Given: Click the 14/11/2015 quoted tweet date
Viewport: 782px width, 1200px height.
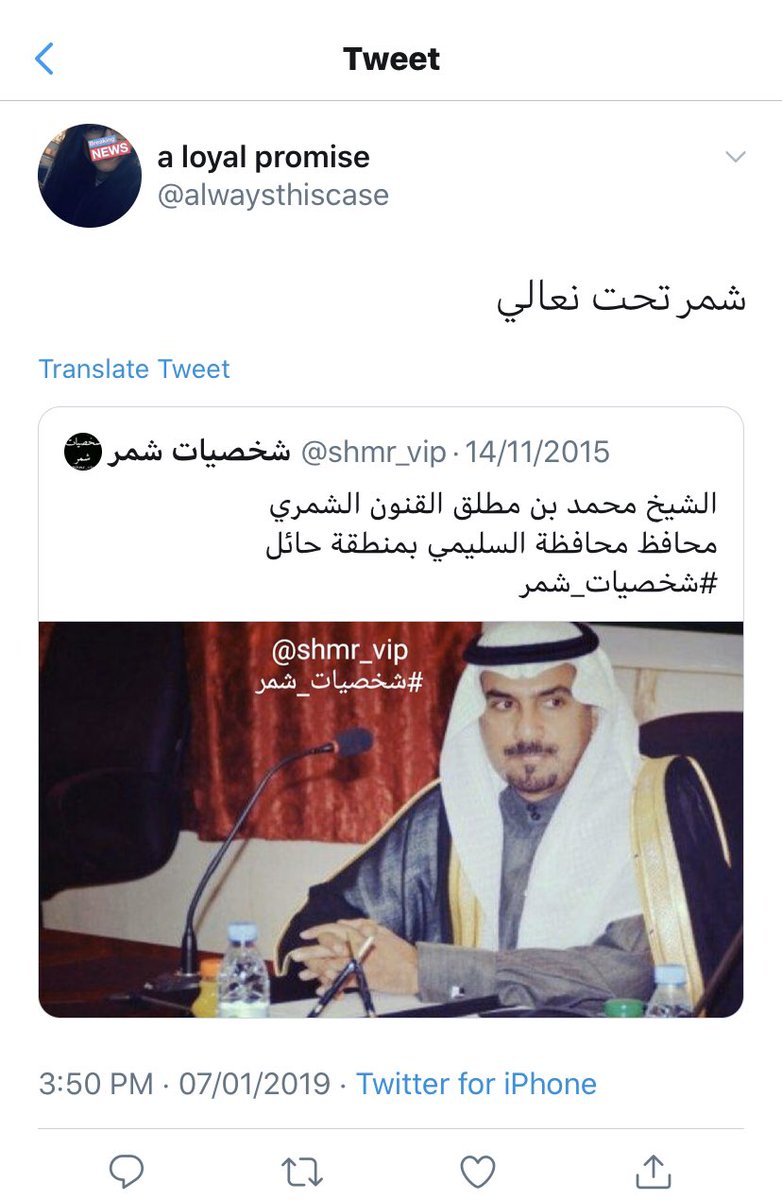Looking at the screenshot, I should (x=535, y=452).
